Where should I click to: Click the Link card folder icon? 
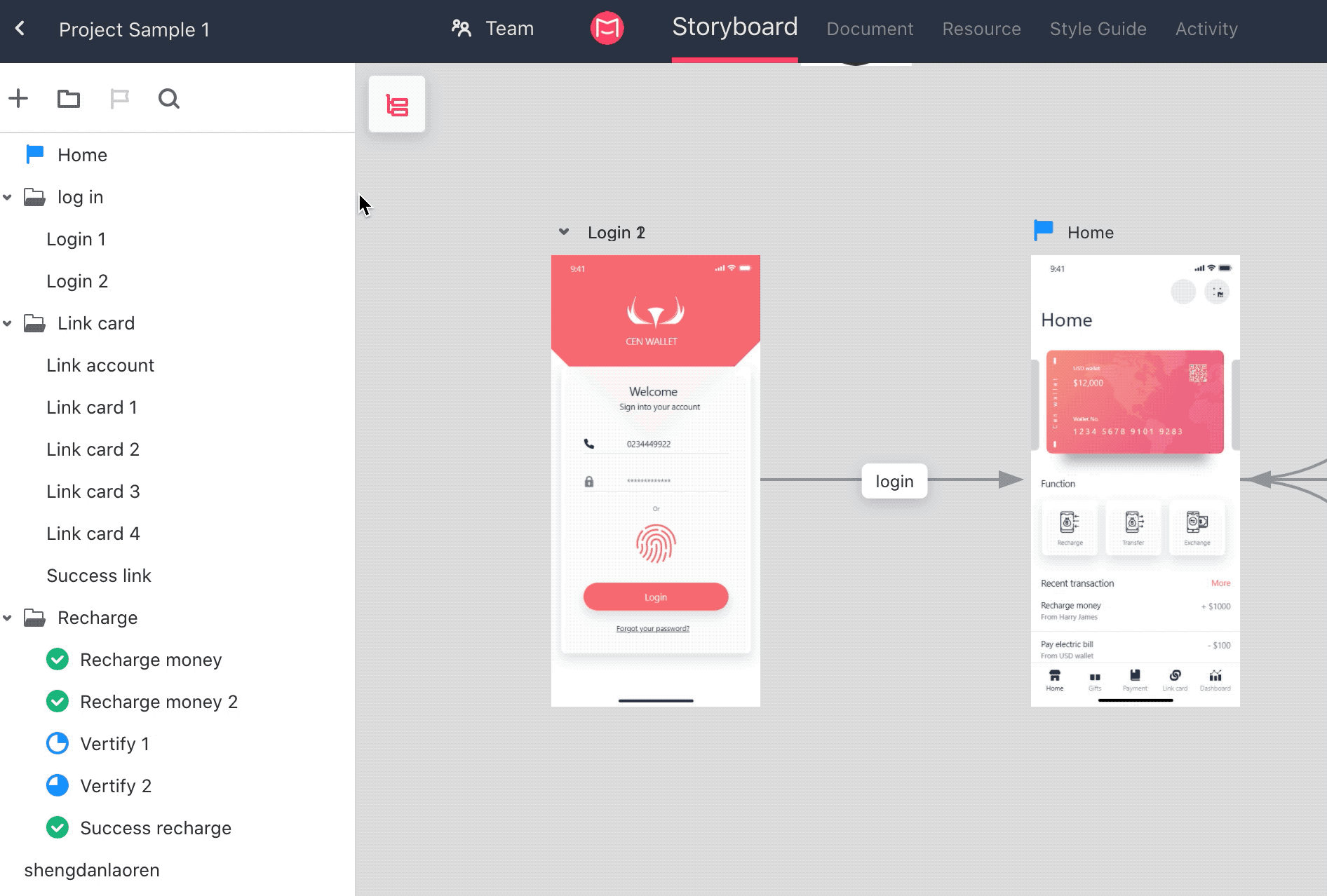pos(34,323)
